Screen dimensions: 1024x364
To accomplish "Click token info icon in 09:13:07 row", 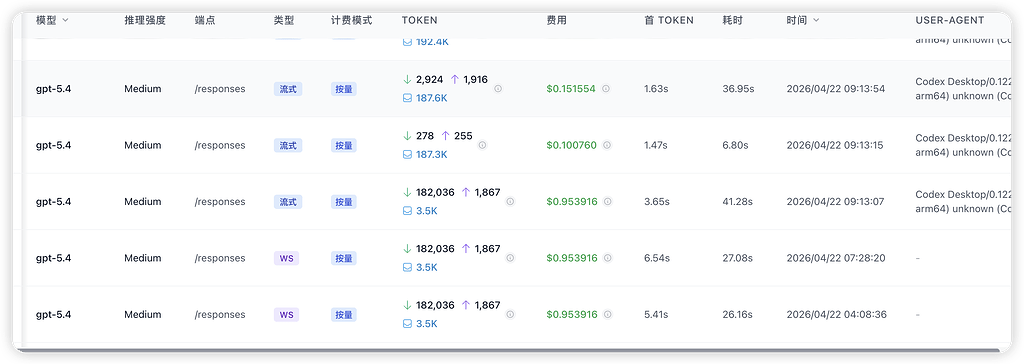I will (511, 201).
